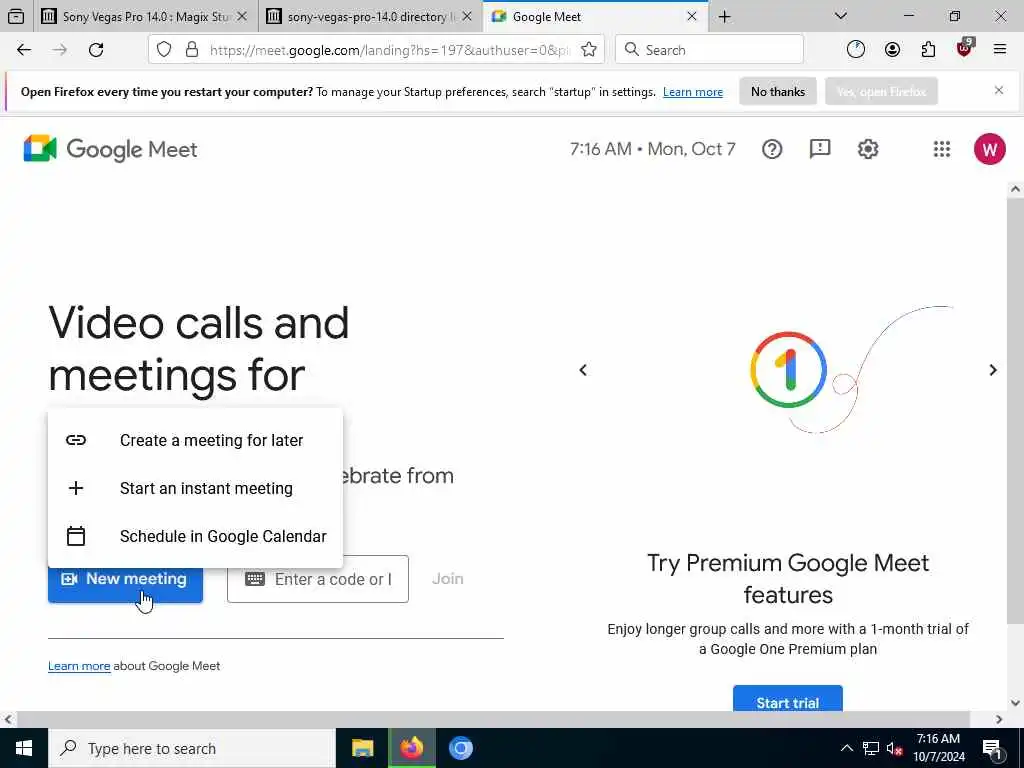Open the Google apps grid
Image resolution: width=1024 pixels, height=768 pixels.
[x=942, y=149]
